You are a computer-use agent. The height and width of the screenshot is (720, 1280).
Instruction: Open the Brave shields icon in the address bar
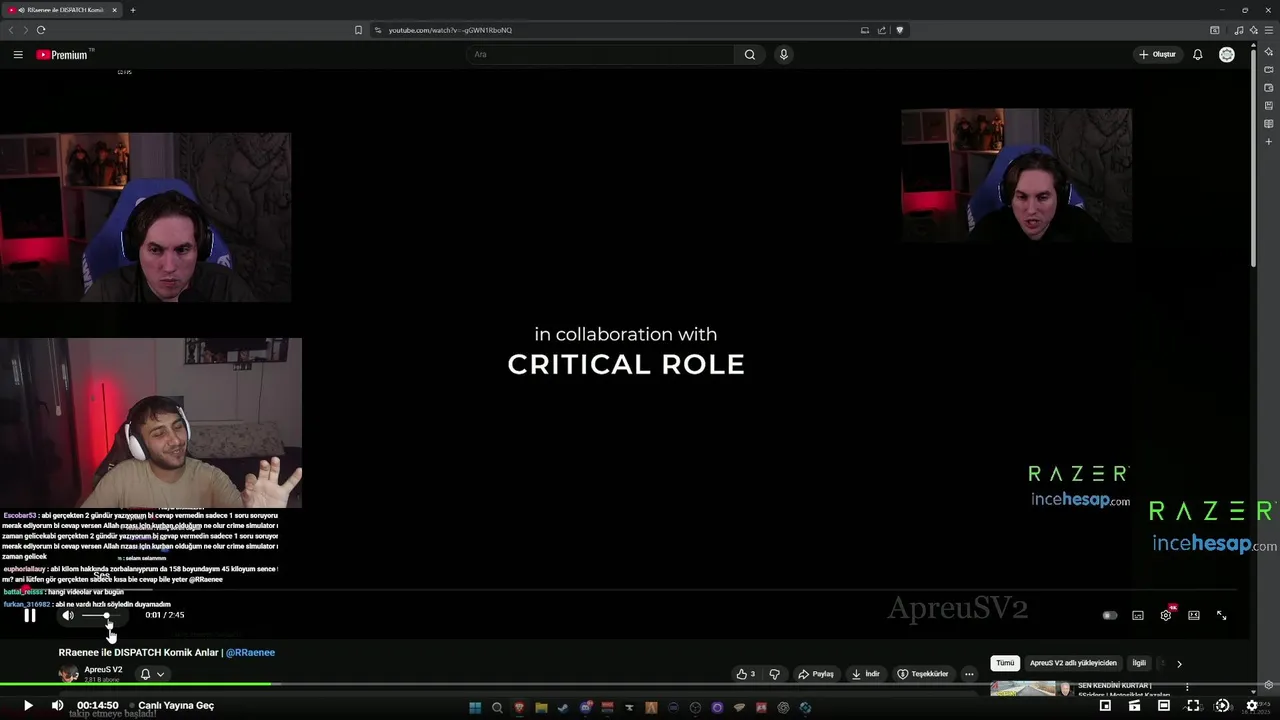tap(900, 30)
